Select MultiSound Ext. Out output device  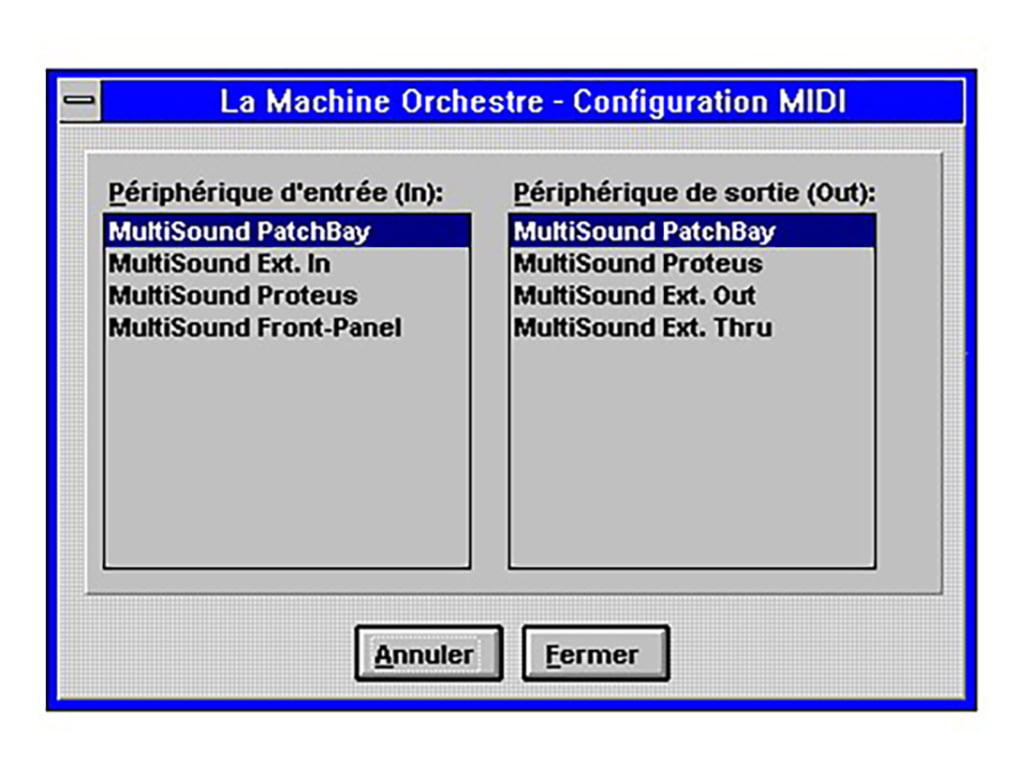pos(692,296)
